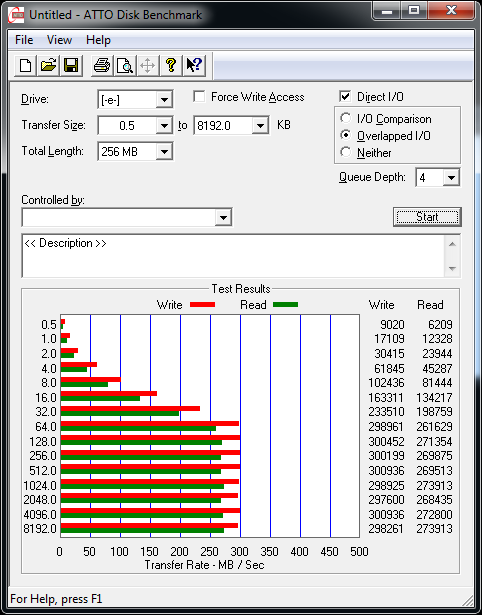Open the Controlled by combo box
The height and width of the screenshot is (615, 482).
coord(127,217)
